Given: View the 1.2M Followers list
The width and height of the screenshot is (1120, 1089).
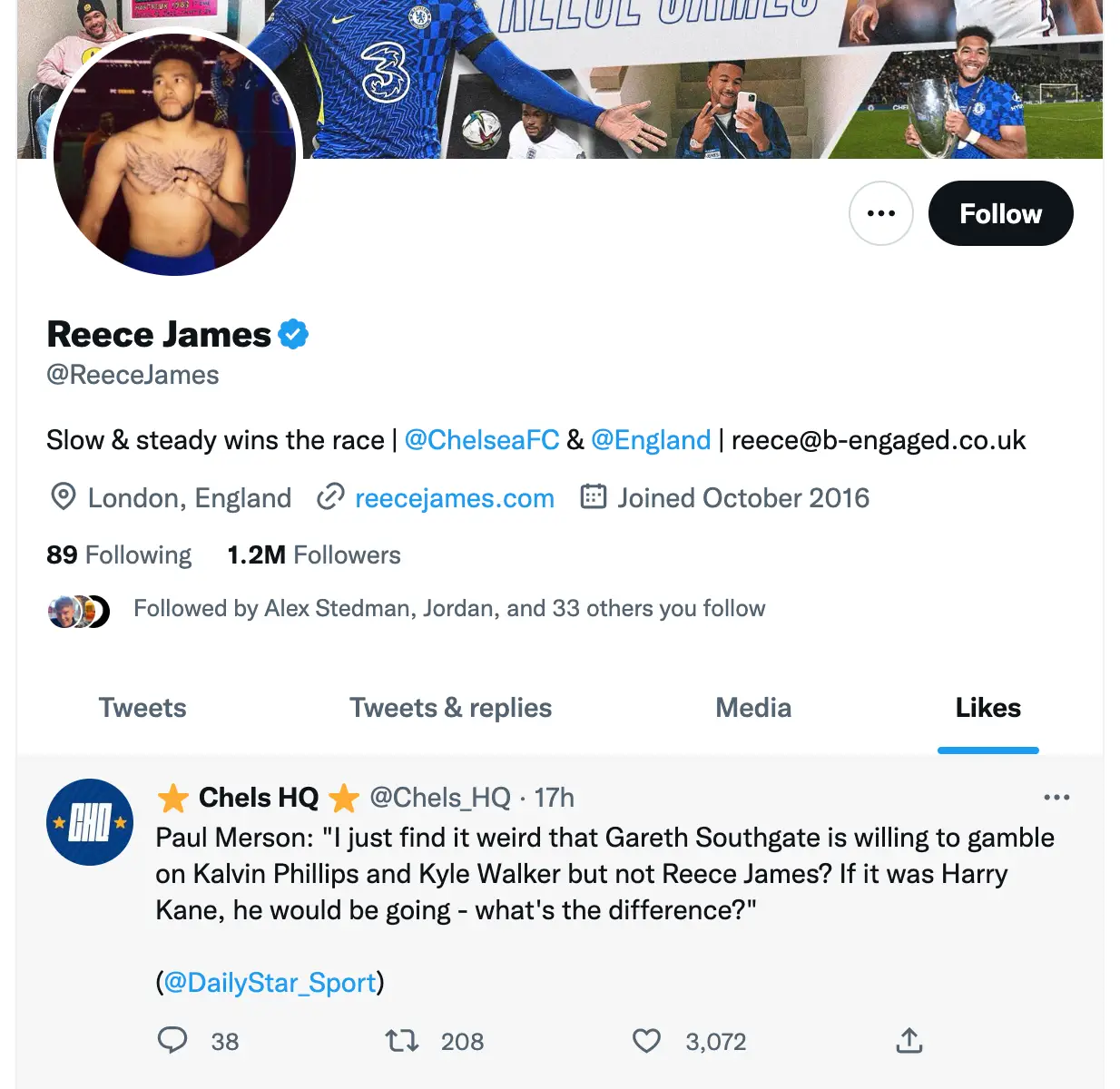Looking at the screenshot, I should [313, 554].
